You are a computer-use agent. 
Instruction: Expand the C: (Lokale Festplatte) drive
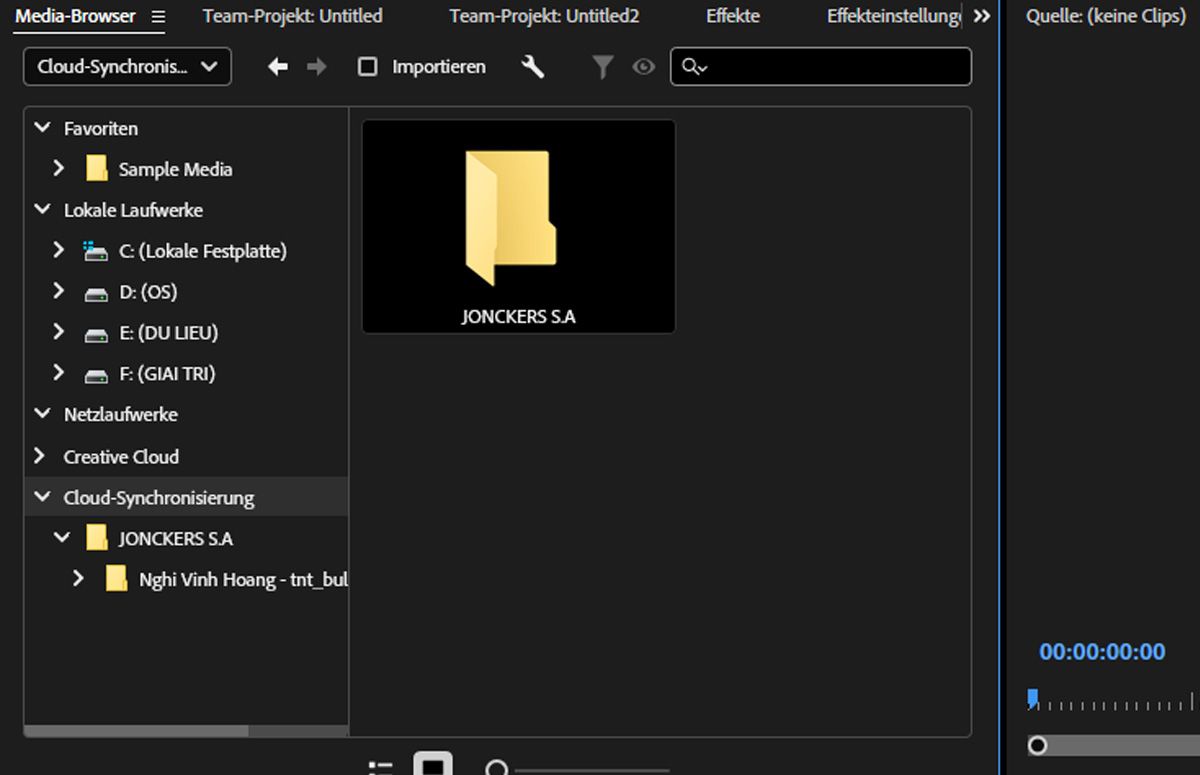(x=59, y=250)
